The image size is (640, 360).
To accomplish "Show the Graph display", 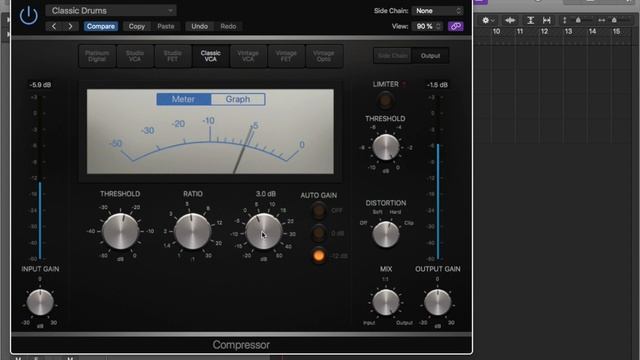I will point(238,99).
